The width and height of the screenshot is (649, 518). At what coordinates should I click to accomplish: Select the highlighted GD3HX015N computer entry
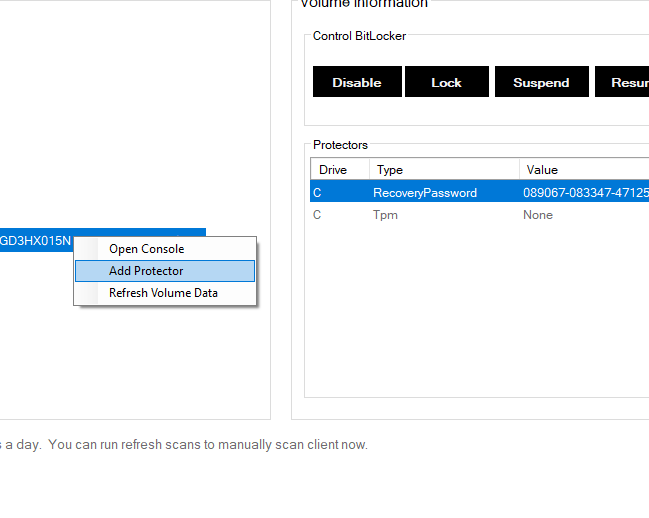[x=36, y=240]
